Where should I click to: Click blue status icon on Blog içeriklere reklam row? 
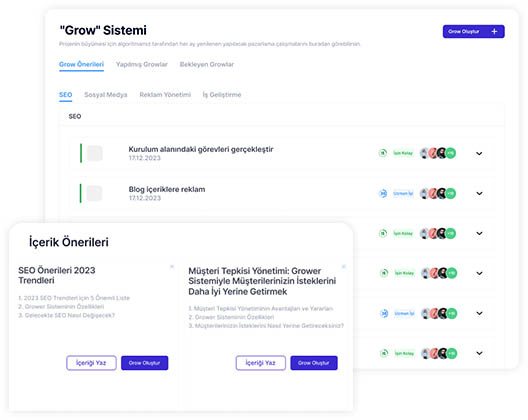[383, 193]
